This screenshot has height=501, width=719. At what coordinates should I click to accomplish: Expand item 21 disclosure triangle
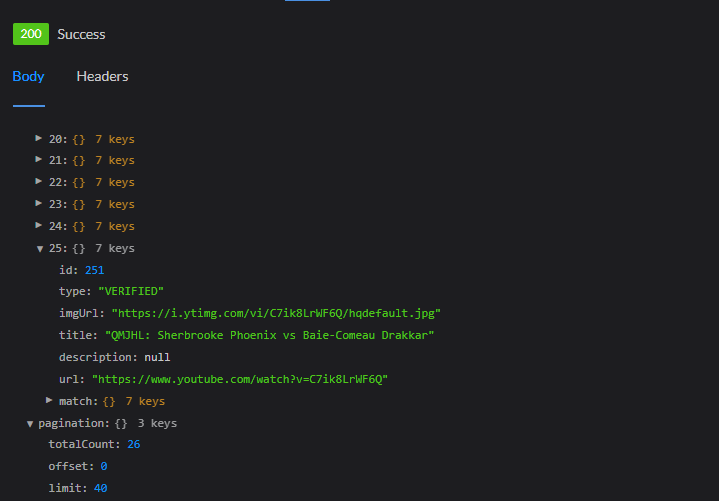tap(39, 160)
